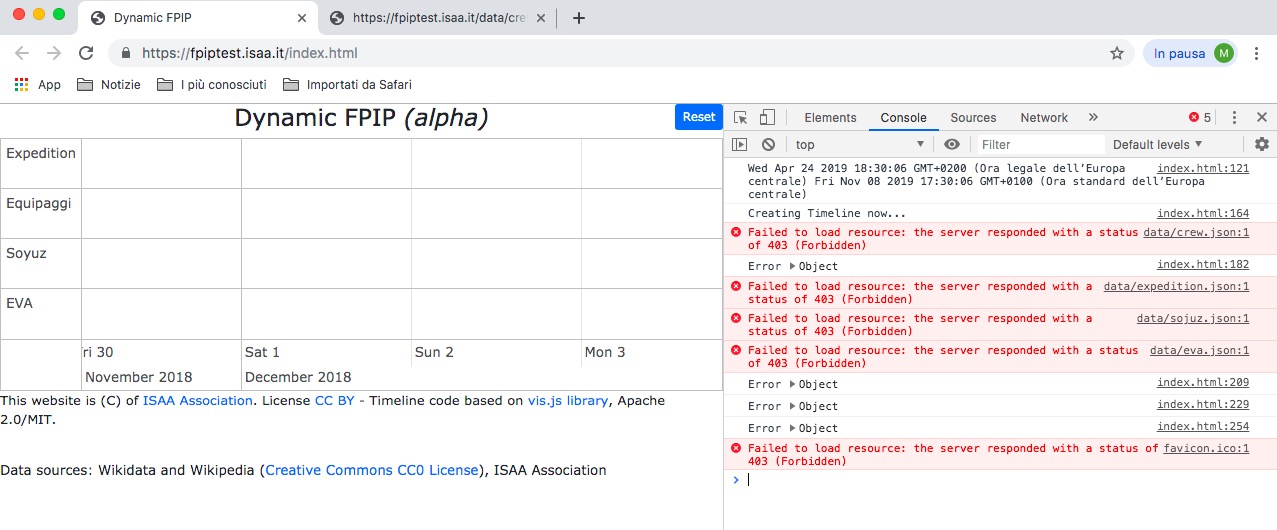Open console settings gear icon
Image resolution: width=1277 pixels, height=530 pixels.
coord(1261,145)
